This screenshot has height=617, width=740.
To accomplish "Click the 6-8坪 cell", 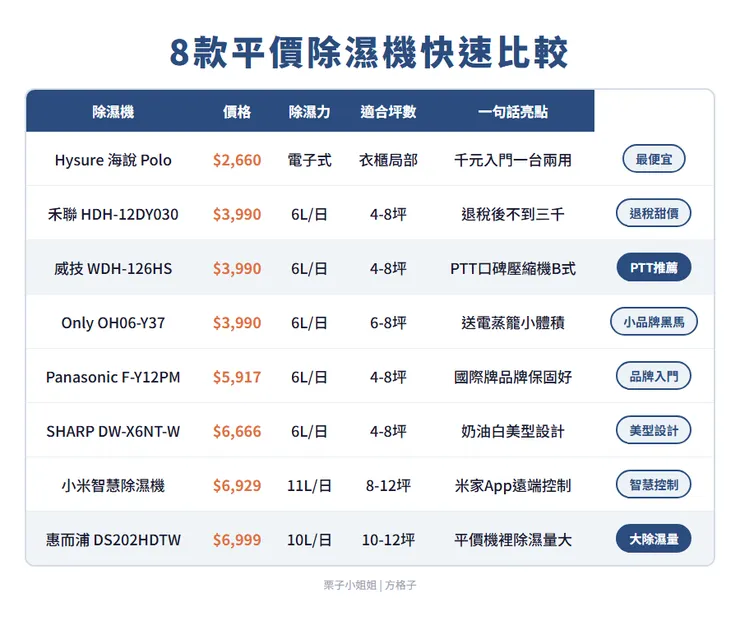I will [x=388, y=323].
